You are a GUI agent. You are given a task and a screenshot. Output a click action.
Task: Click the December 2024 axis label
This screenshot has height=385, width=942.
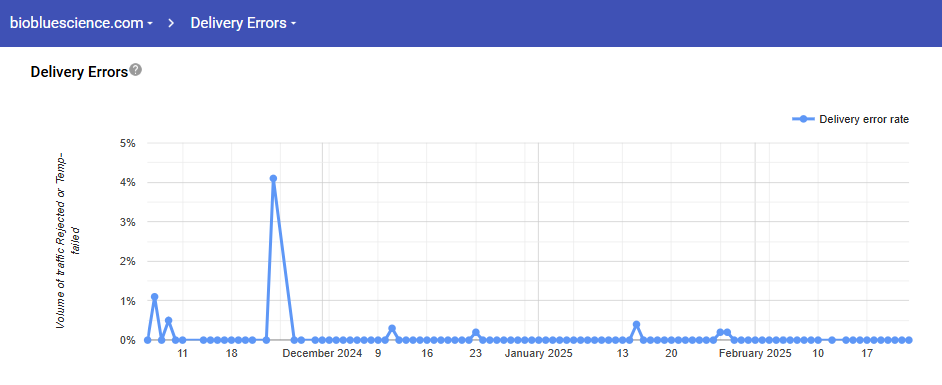point(323,353)
